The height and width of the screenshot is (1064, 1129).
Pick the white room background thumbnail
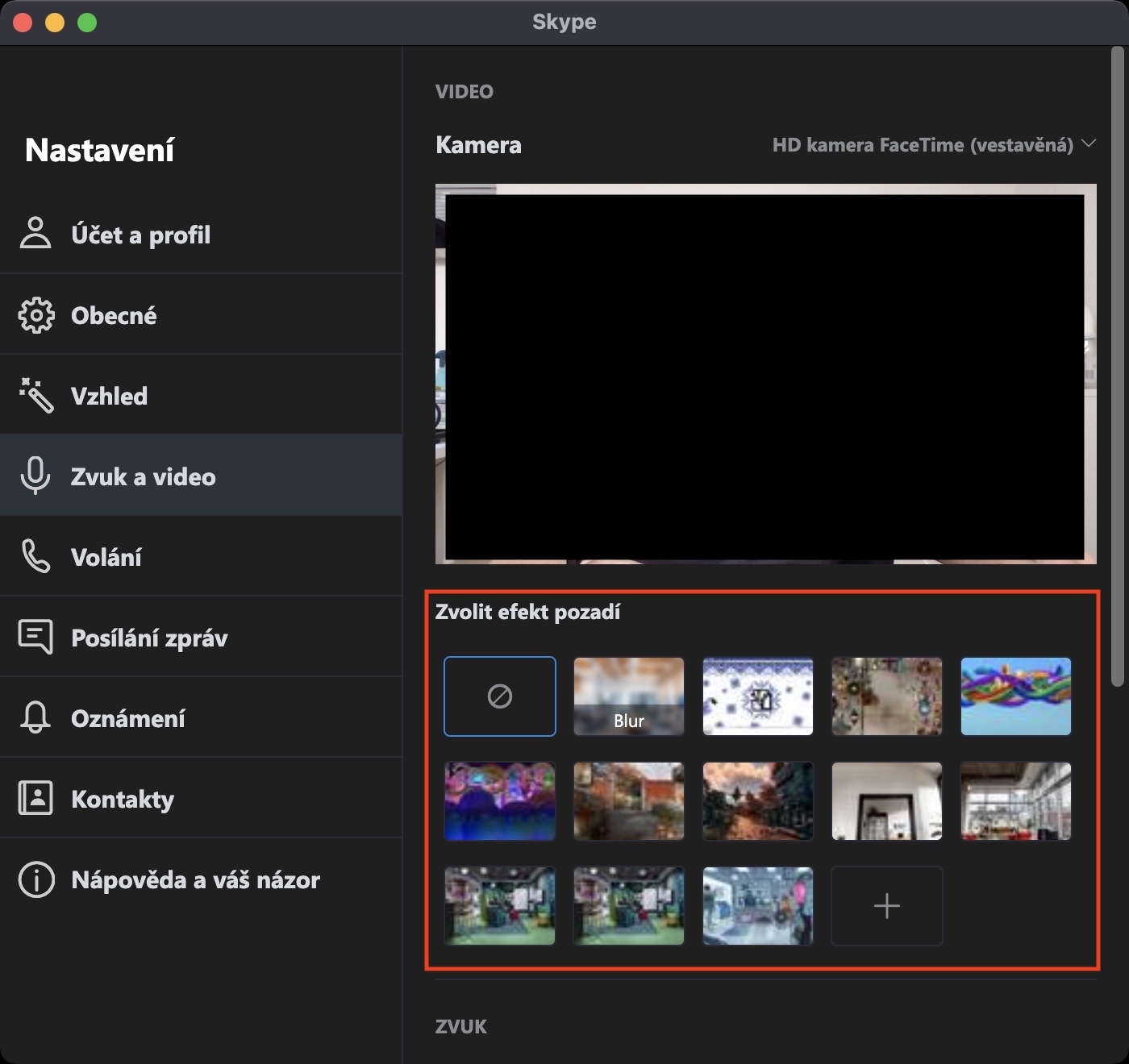(887, 801)
